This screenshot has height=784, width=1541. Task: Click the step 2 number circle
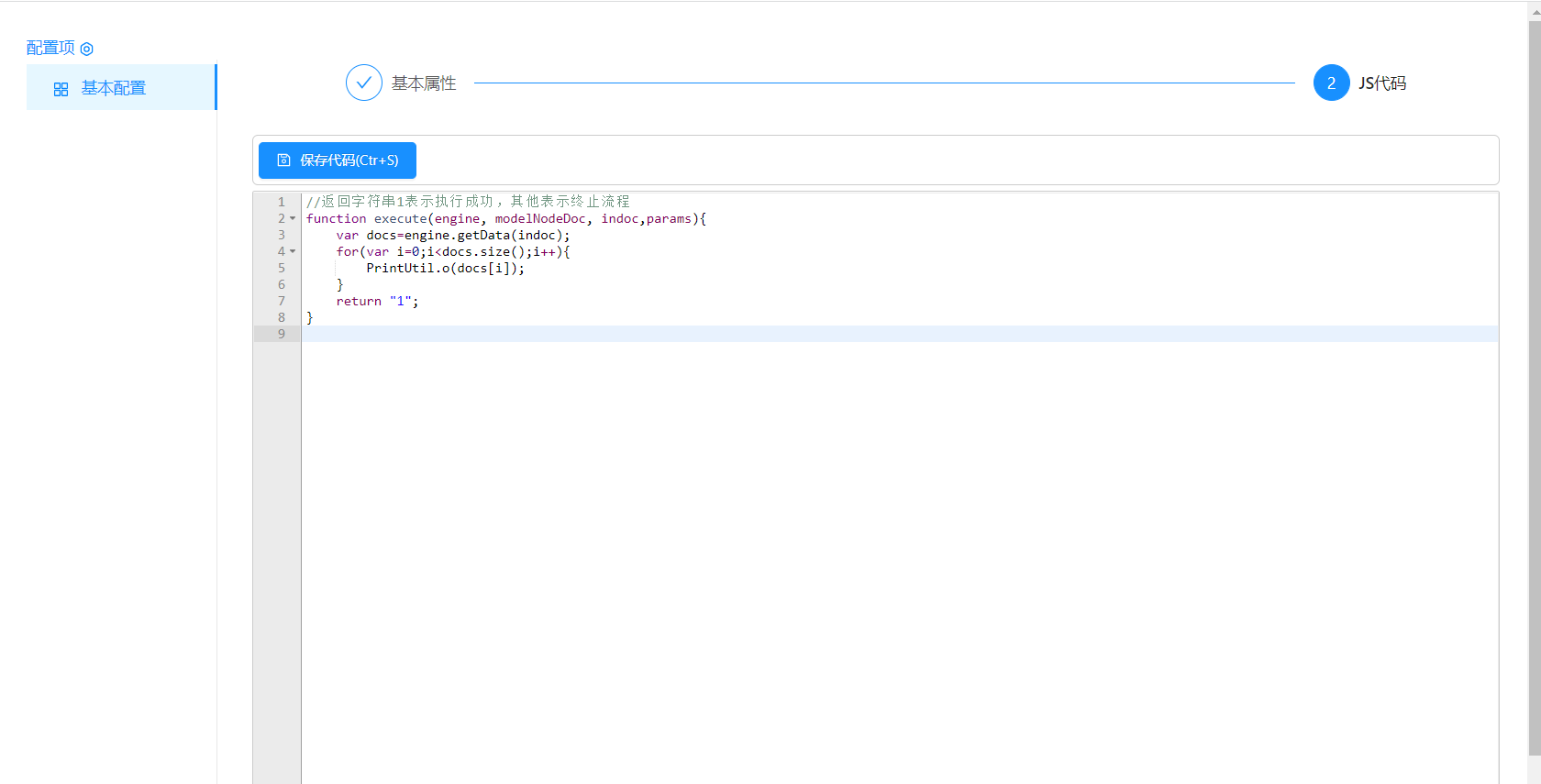coord(1331,83)
